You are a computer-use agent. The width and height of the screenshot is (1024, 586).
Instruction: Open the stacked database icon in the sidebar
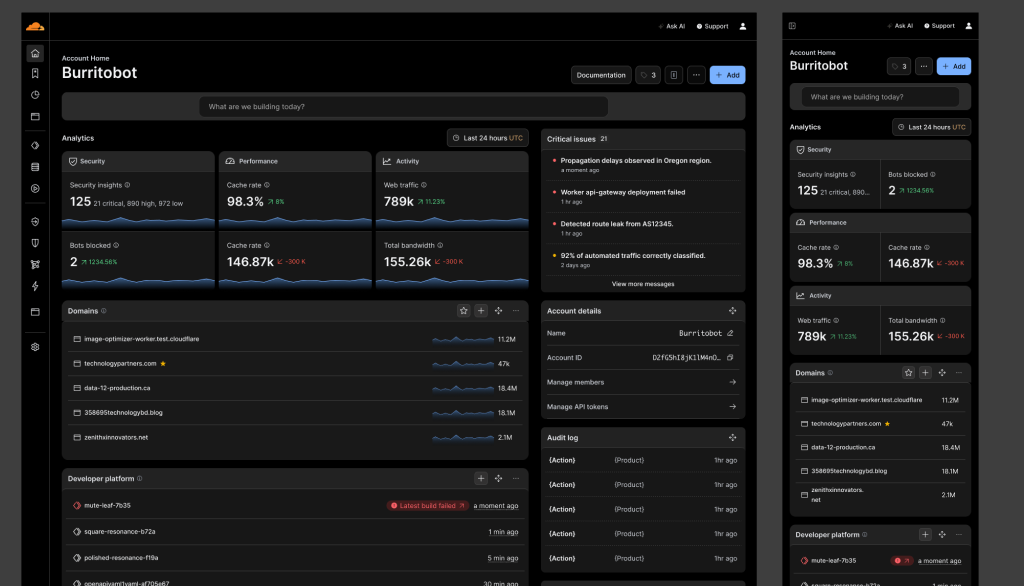tap(35, 167)
